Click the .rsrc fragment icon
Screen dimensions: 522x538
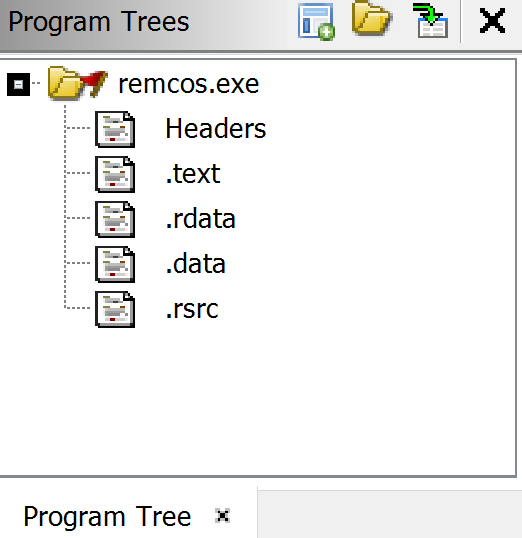pyautogui.click(x=115, y=309)
